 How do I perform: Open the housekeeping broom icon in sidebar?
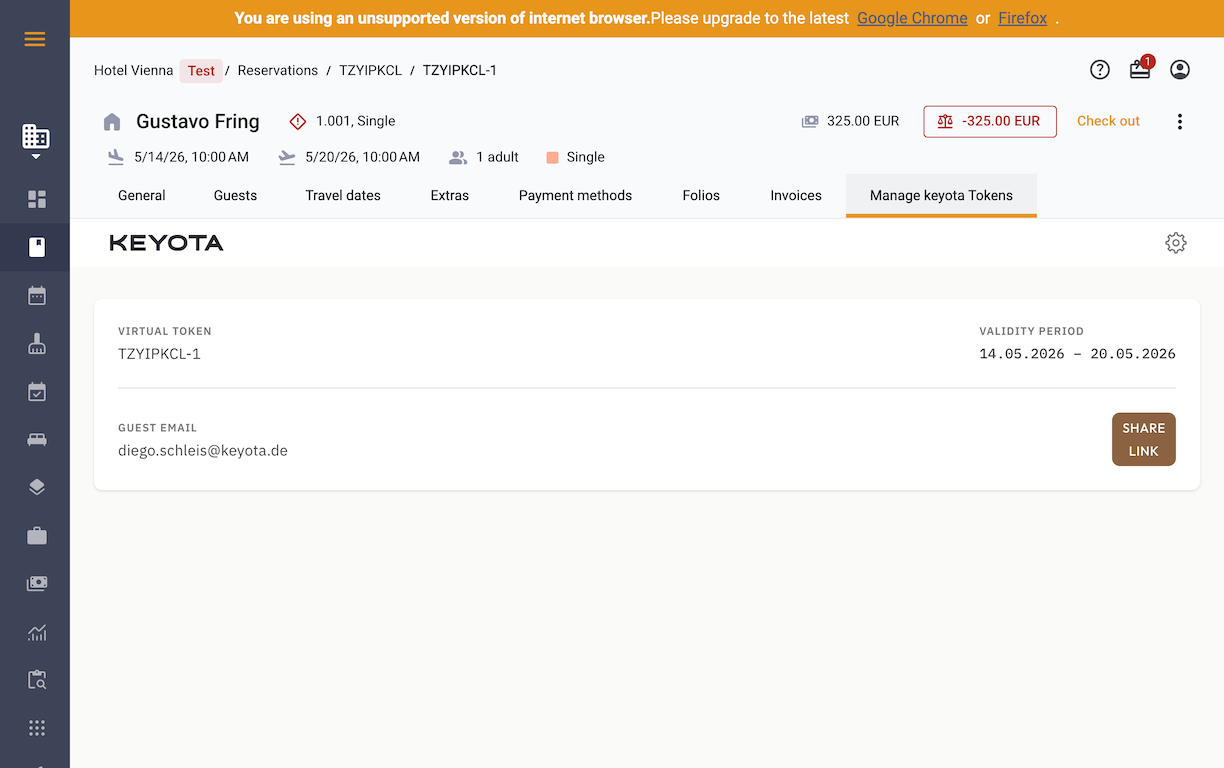[x=37, y=344]
